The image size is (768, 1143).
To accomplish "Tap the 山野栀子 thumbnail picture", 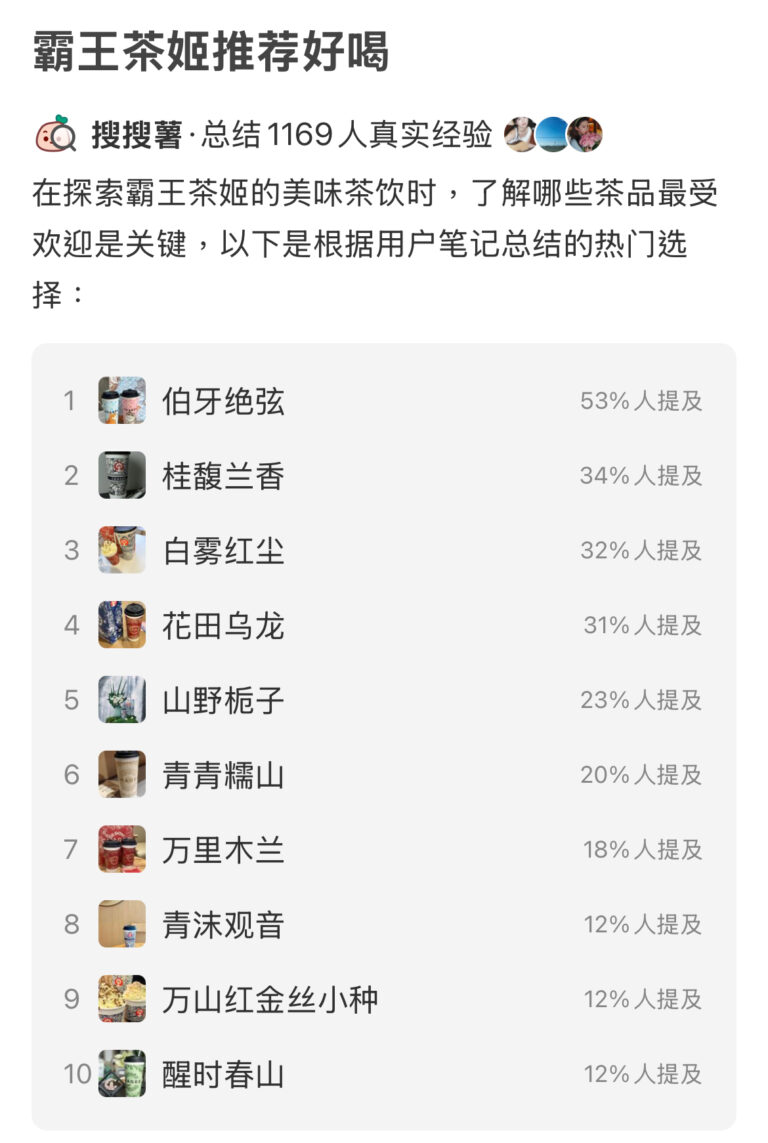I will pos(122,700).
